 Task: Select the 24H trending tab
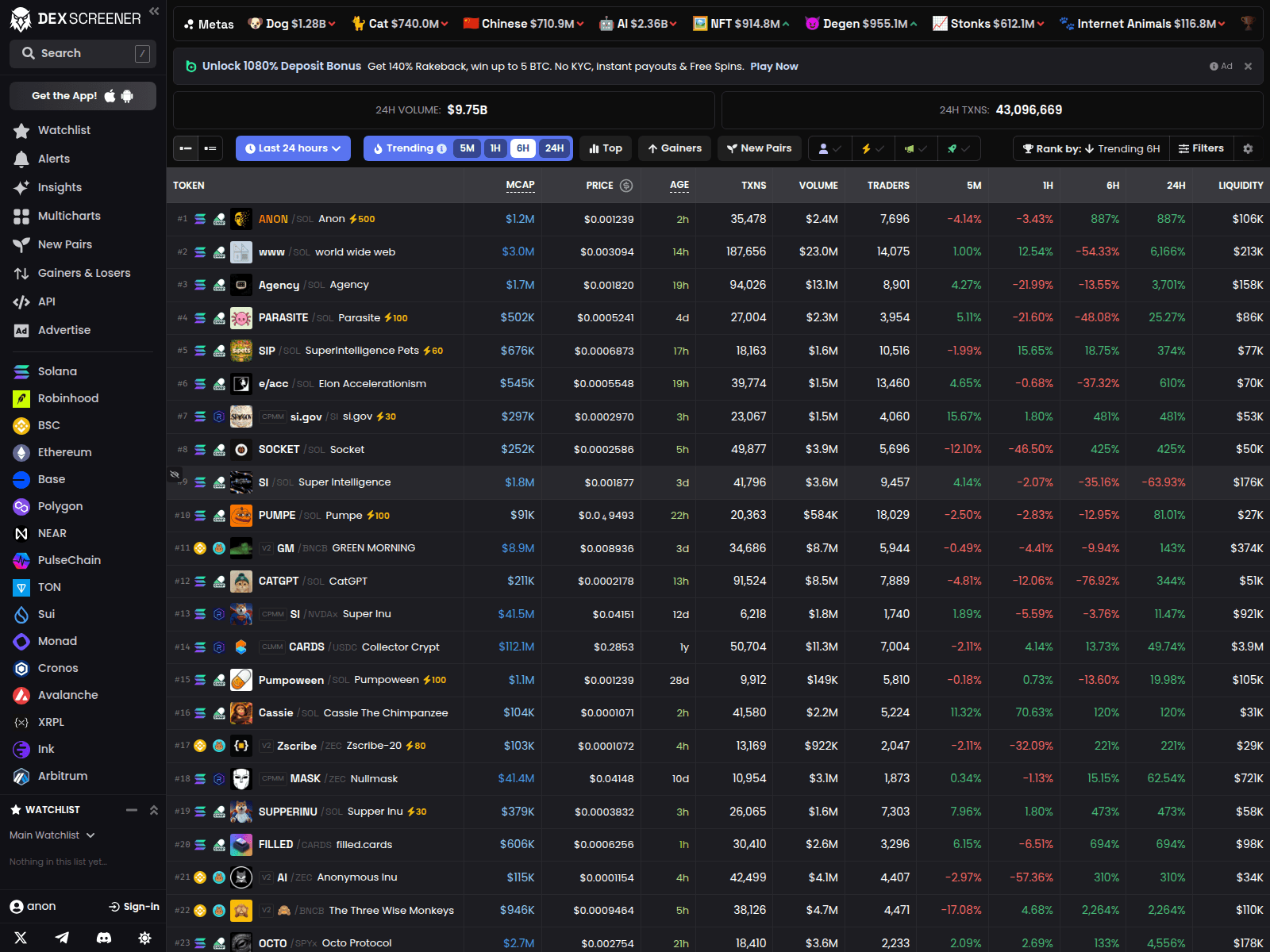(554, 148)
